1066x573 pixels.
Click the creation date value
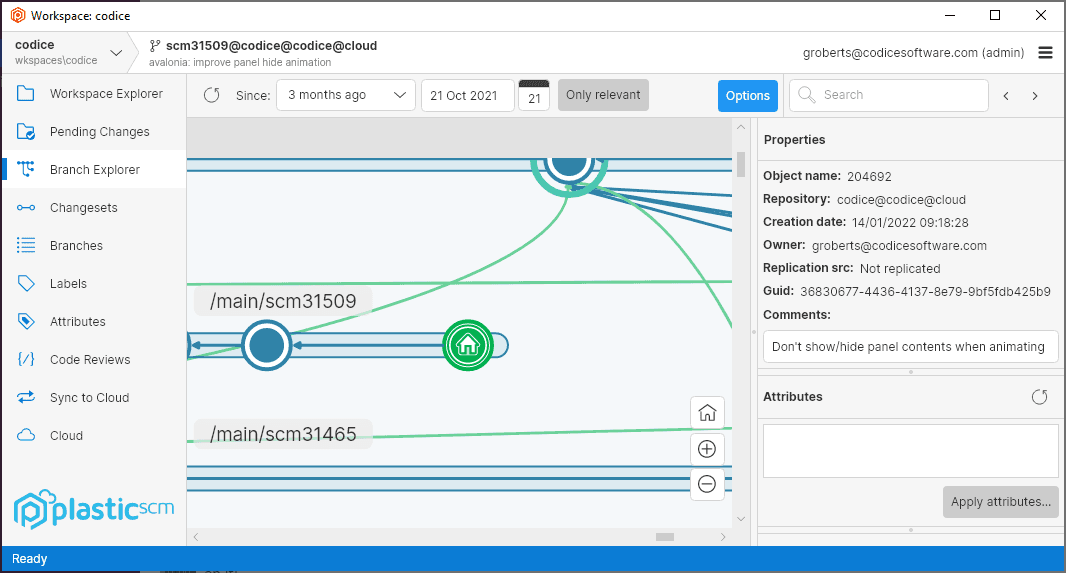[x=910, y=222]
